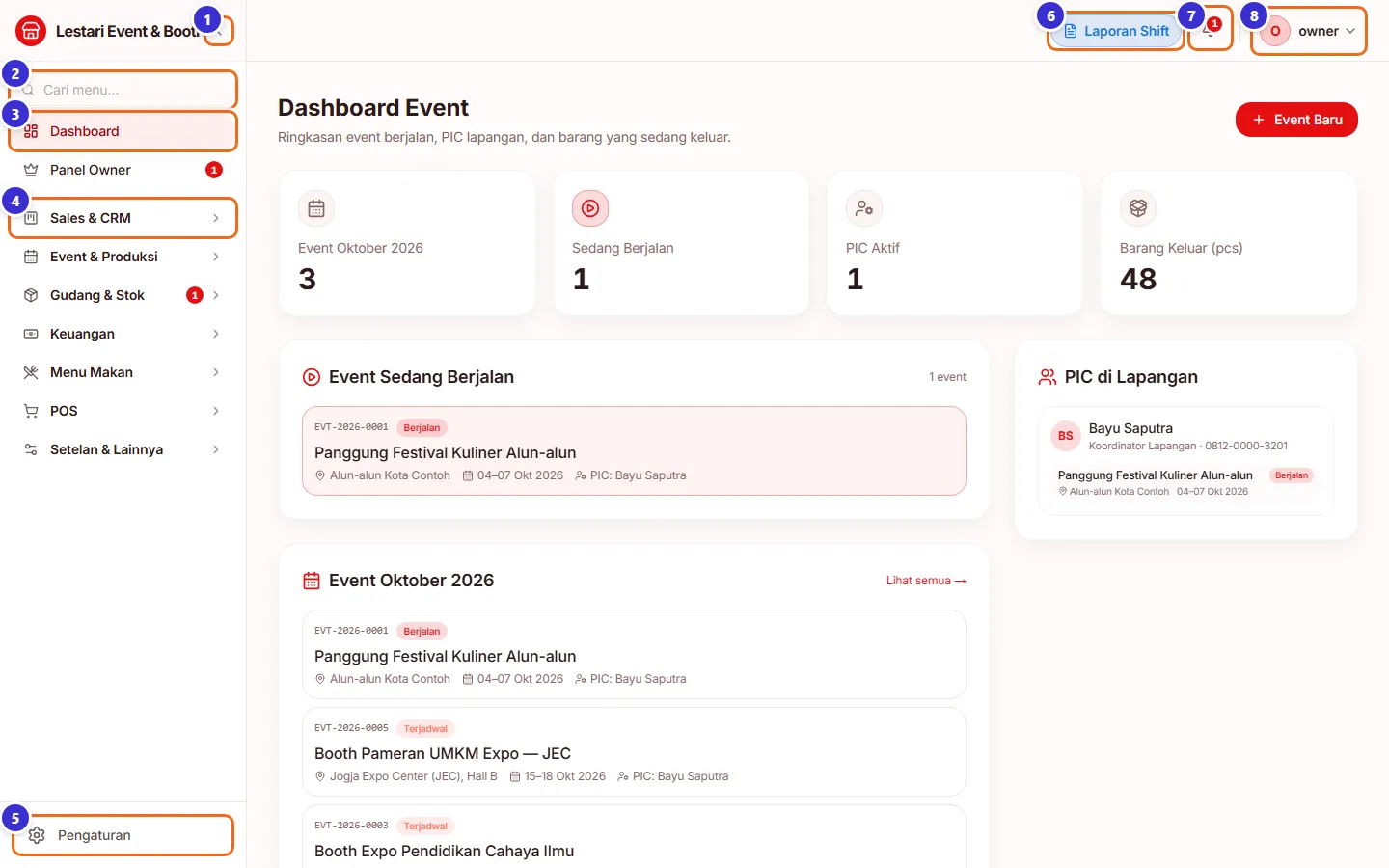Expand the Setelan & Lainnya chevron
This screenshot has width=1389, height=868.
click(216, 449)
